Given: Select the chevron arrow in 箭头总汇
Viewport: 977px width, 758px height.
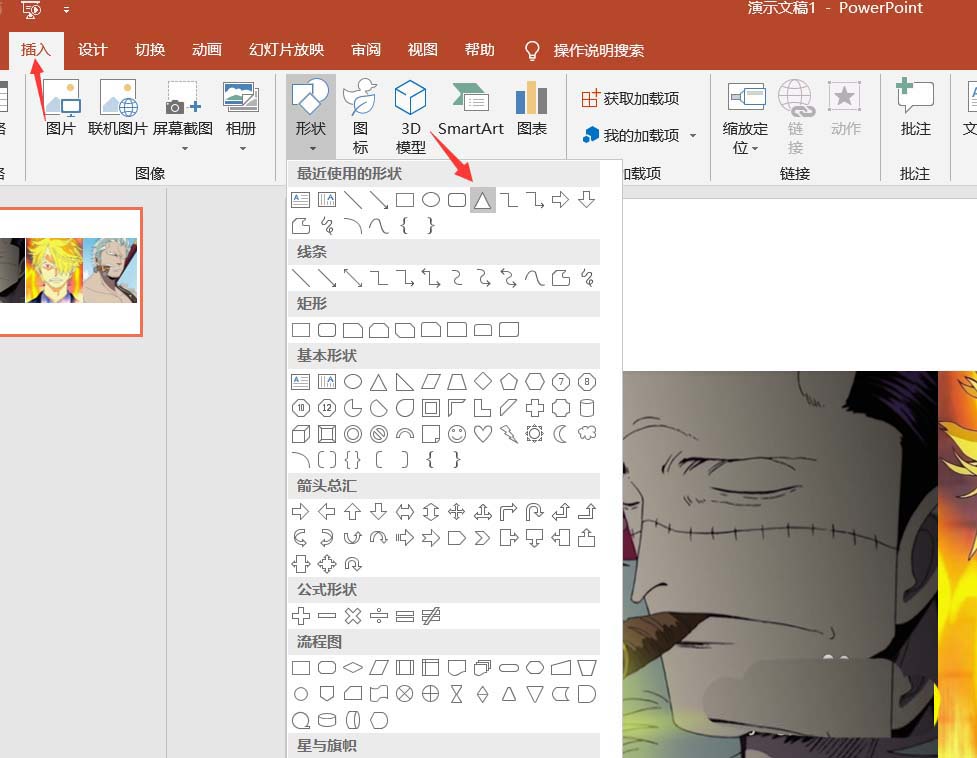Looking at the screenshot, I should pyautogui.click(x=482, y=538).
